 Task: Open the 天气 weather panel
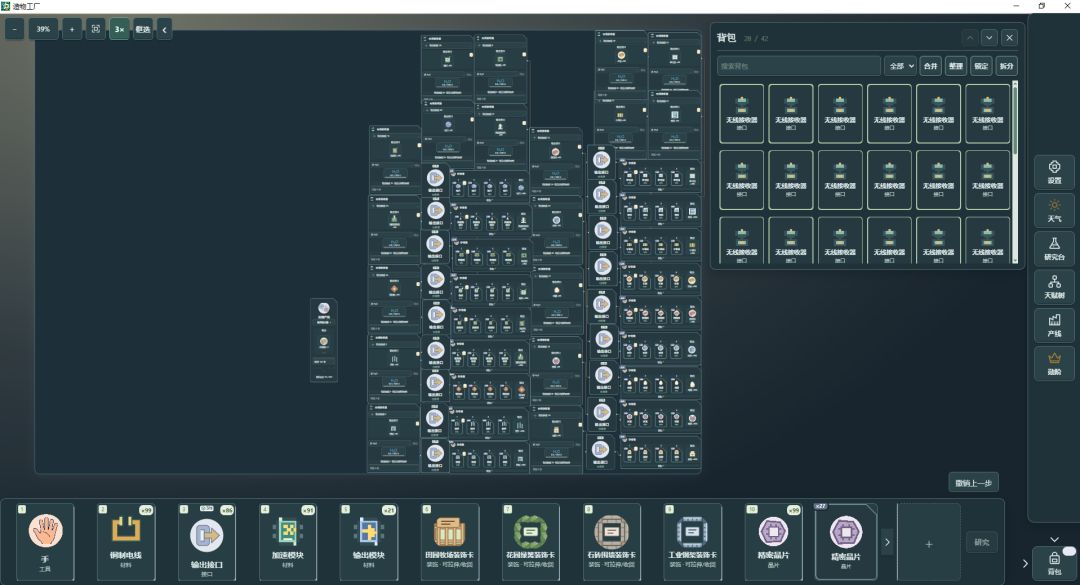(x=1054, y=210)
